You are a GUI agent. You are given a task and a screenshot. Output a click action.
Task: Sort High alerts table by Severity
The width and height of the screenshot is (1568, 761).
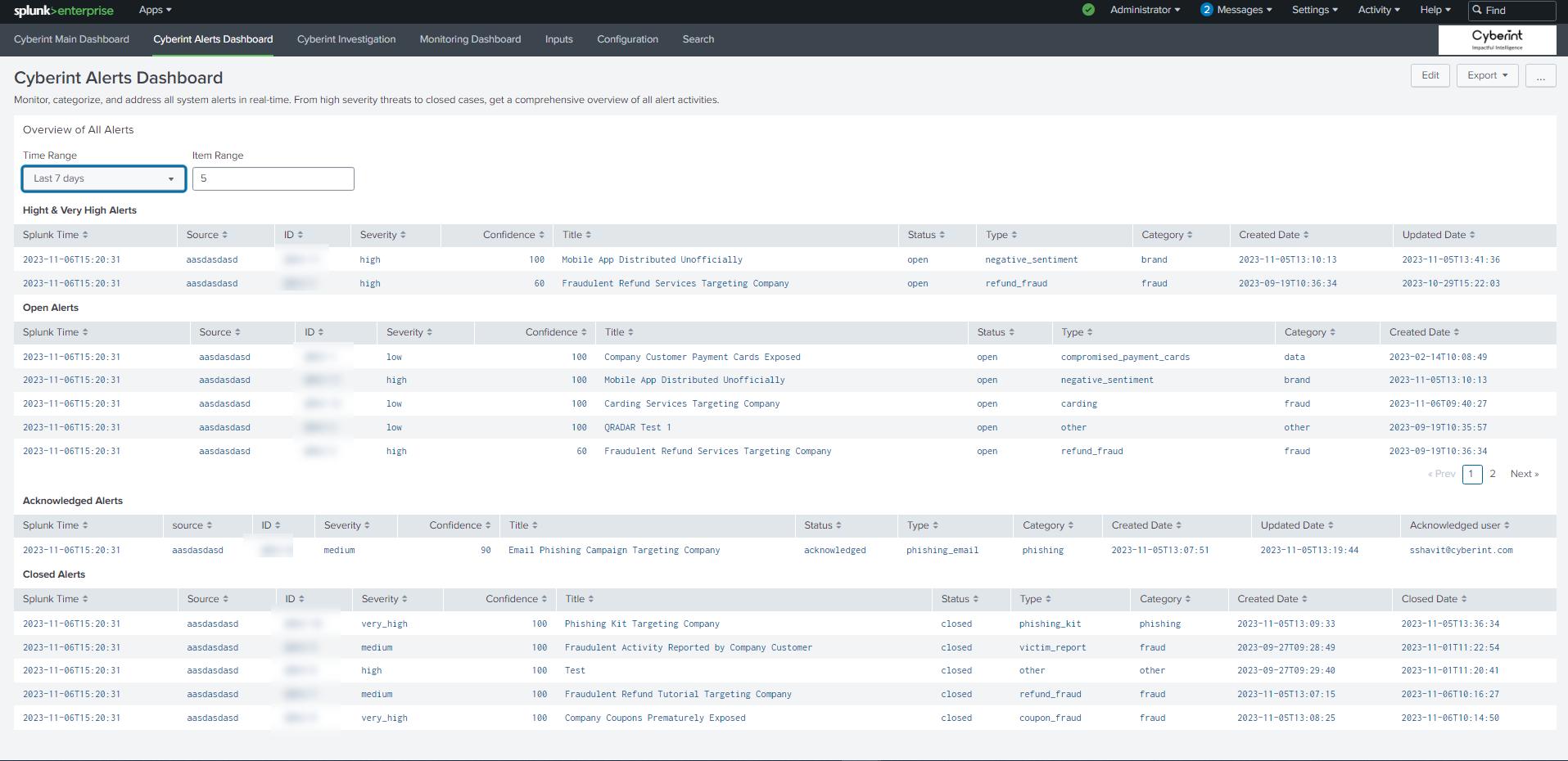point(382,235)
